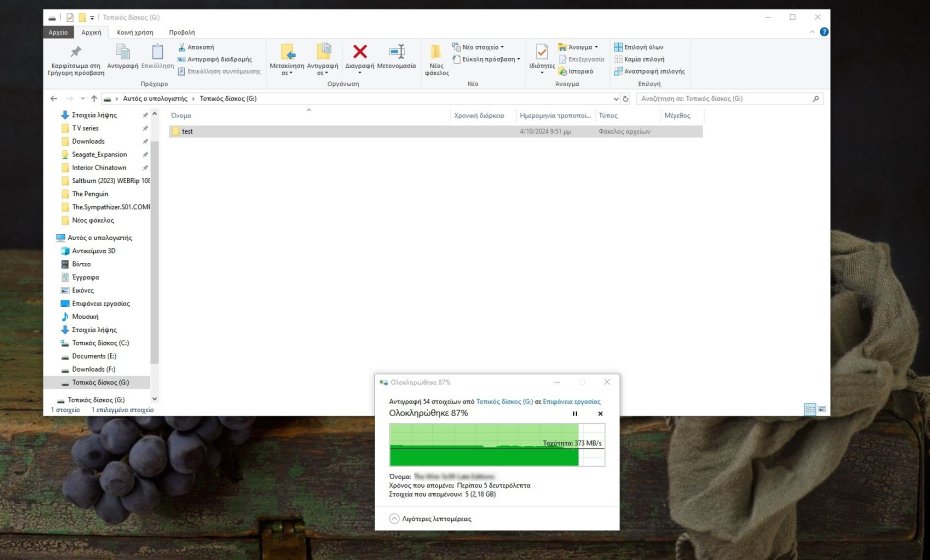Click the Ιστορικό history button
930x560 pixels.
[575, 71]
